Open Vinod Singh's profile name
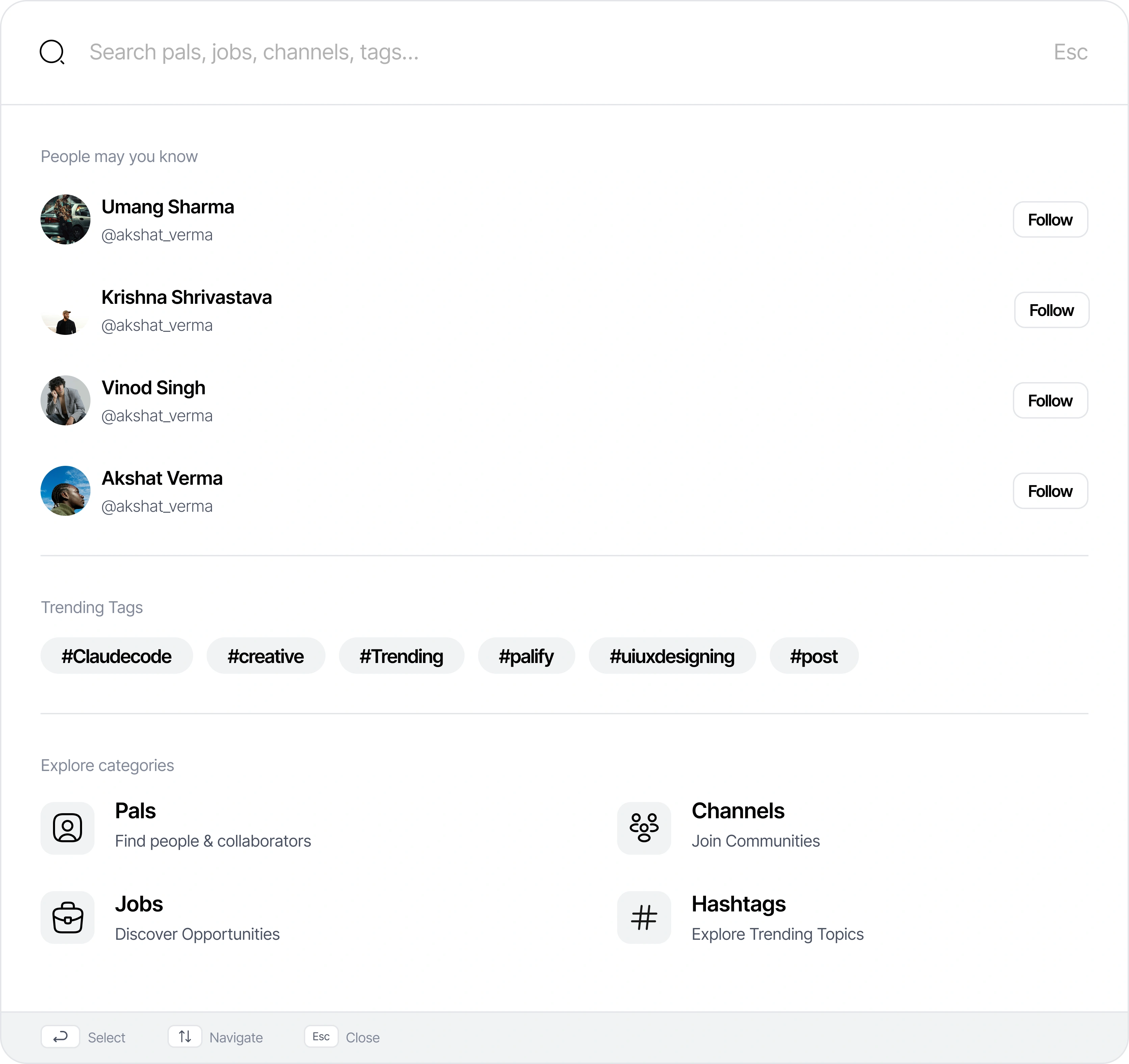 [x=153, y=388]
